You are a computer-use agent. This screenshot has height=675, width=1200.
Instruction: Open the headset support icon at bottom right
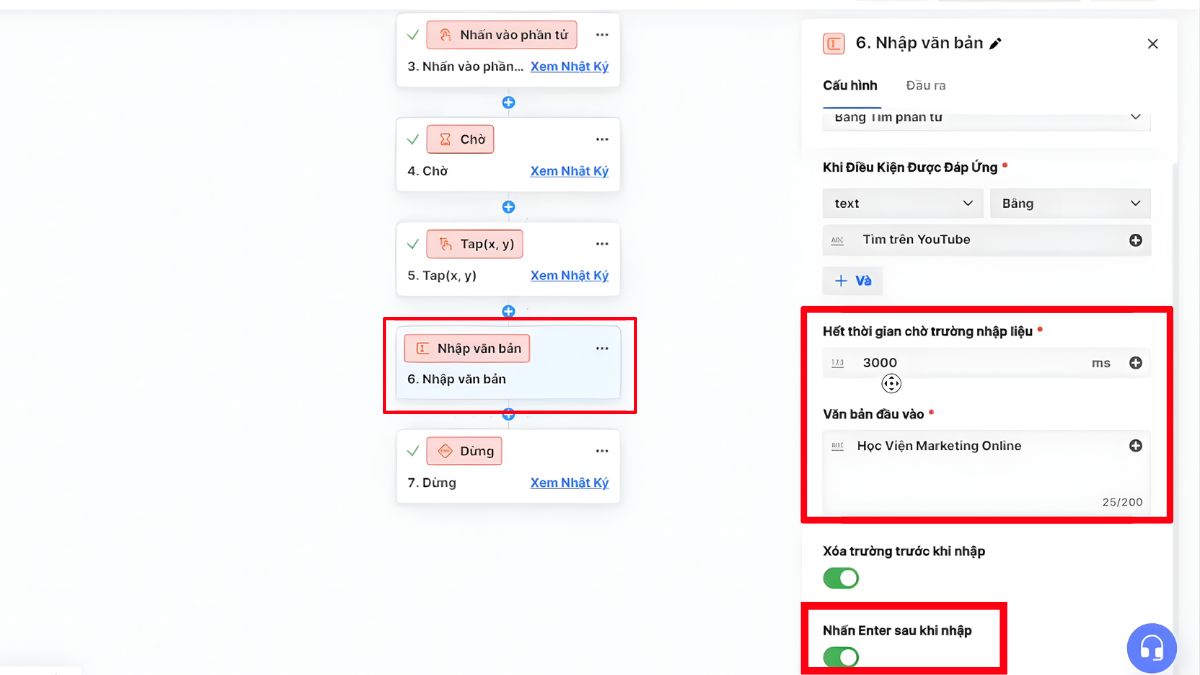click(x=1151, y=648)
